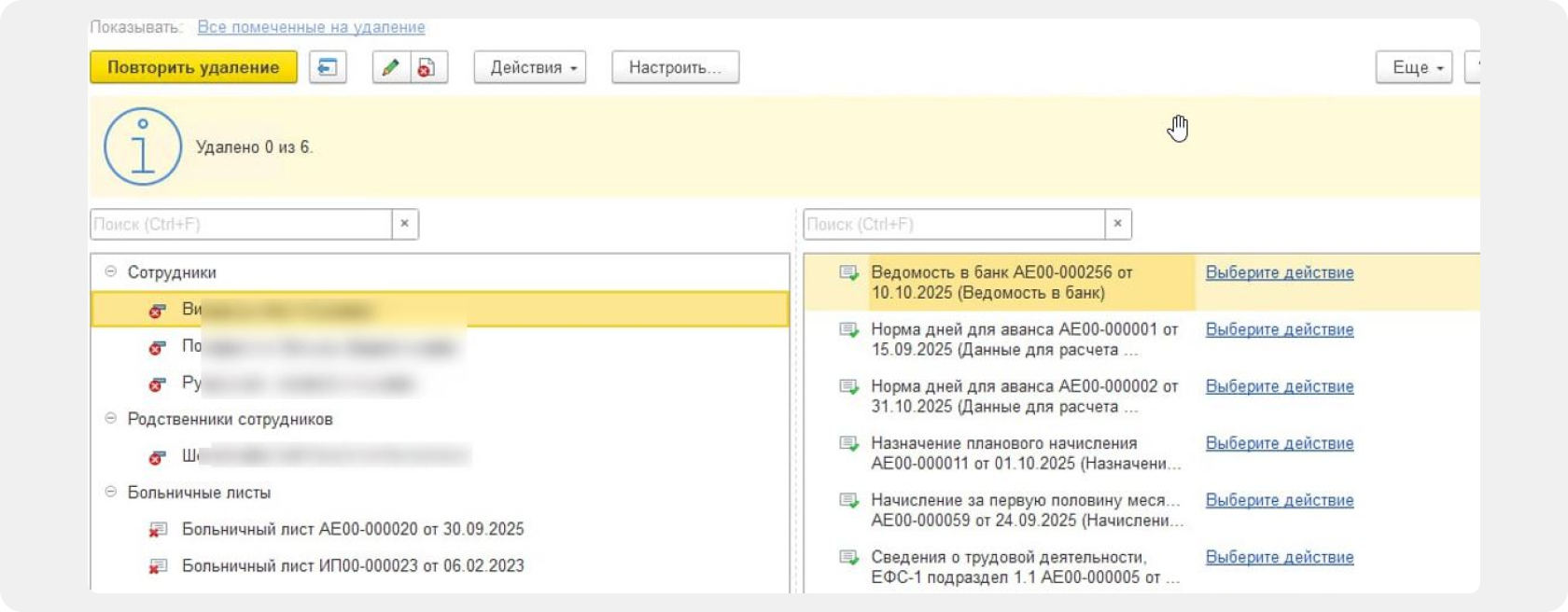Click icon of Больничный лист ИП00-000023
The width and height of the screenshot is (1568, 612).
[158, 566]
